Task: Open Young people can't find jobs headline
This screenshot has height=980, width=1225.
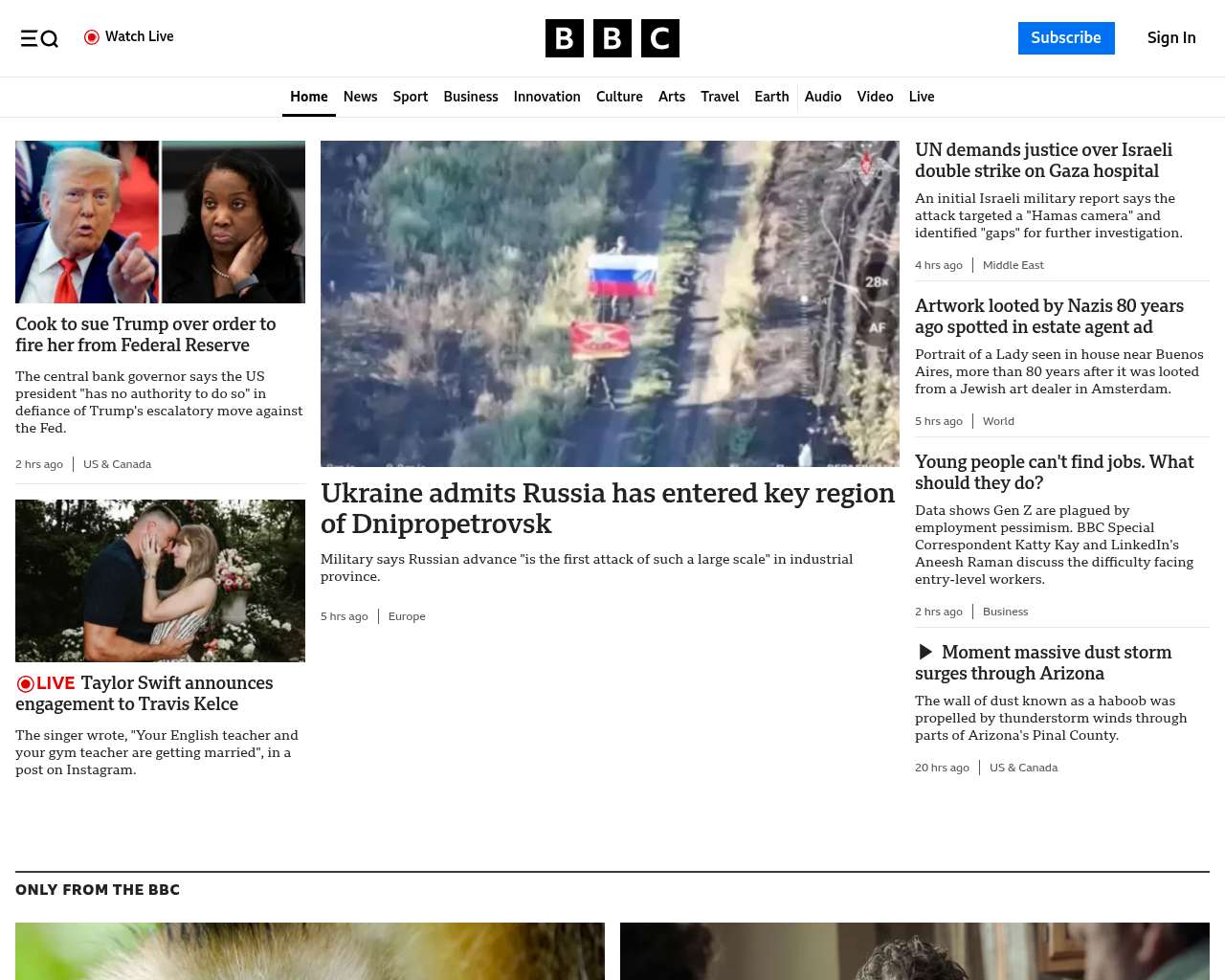Action: pos(1054,473)
